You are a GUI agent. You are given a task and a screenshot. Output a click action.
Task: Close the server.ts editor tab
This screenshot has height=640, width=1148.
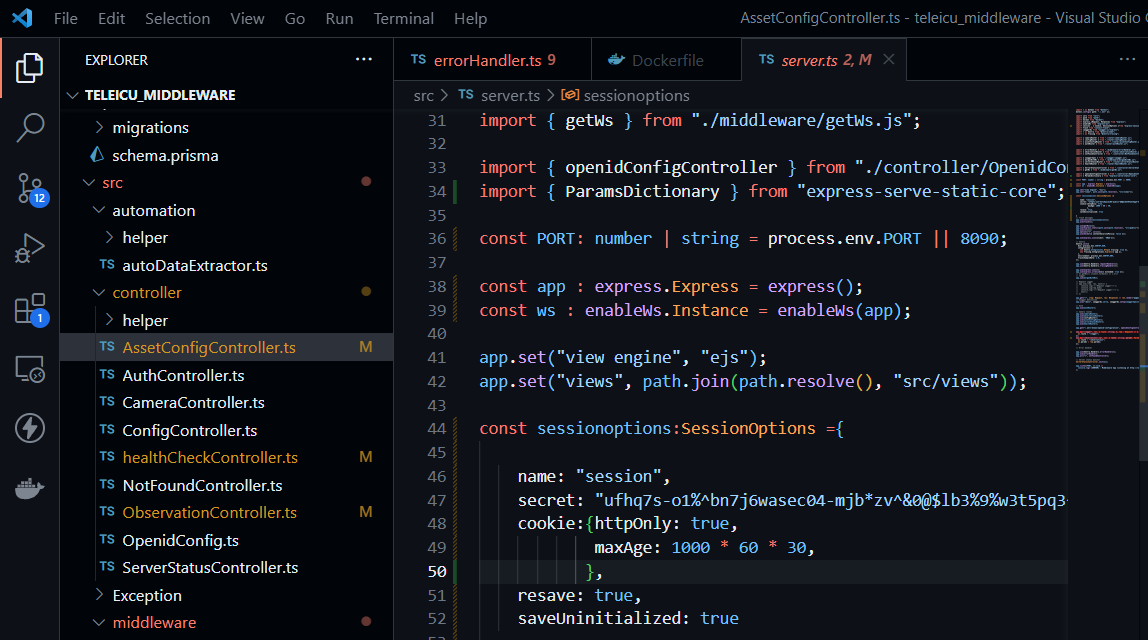click(x=888, y=60)
